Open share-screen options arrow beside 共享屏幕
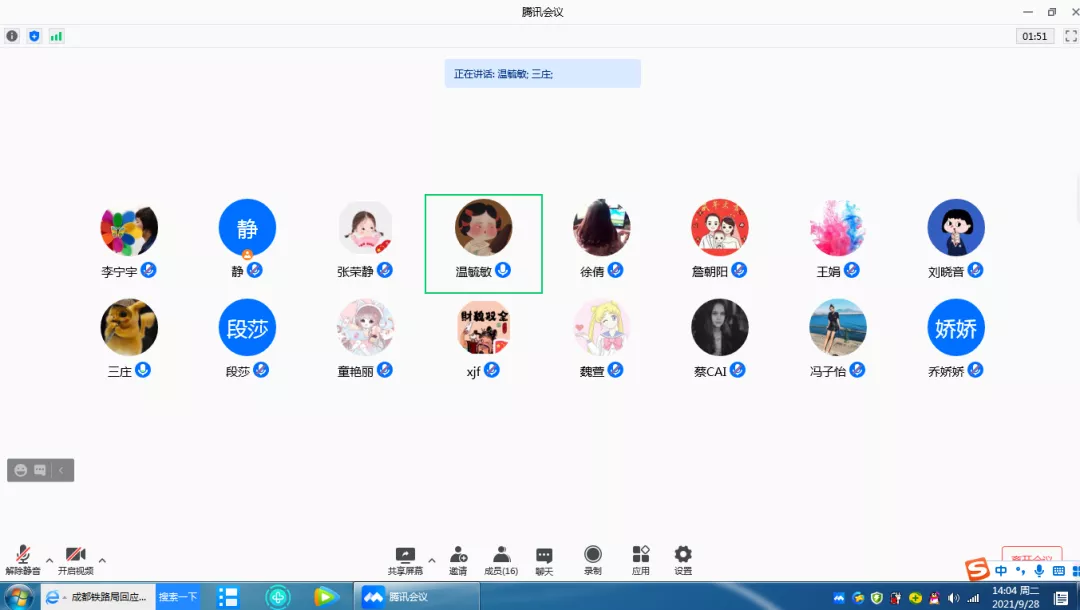 point(432,560)
